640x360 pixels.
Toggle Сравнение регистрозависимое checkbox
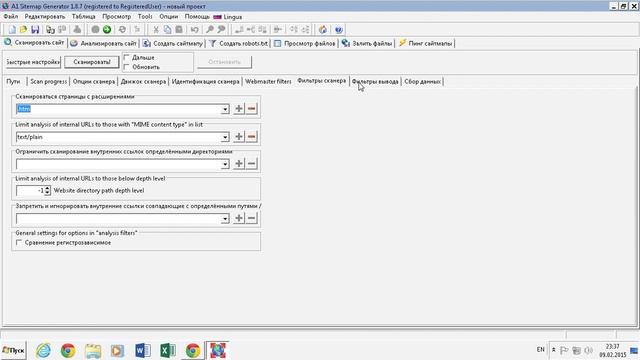[x=19, y=242]
